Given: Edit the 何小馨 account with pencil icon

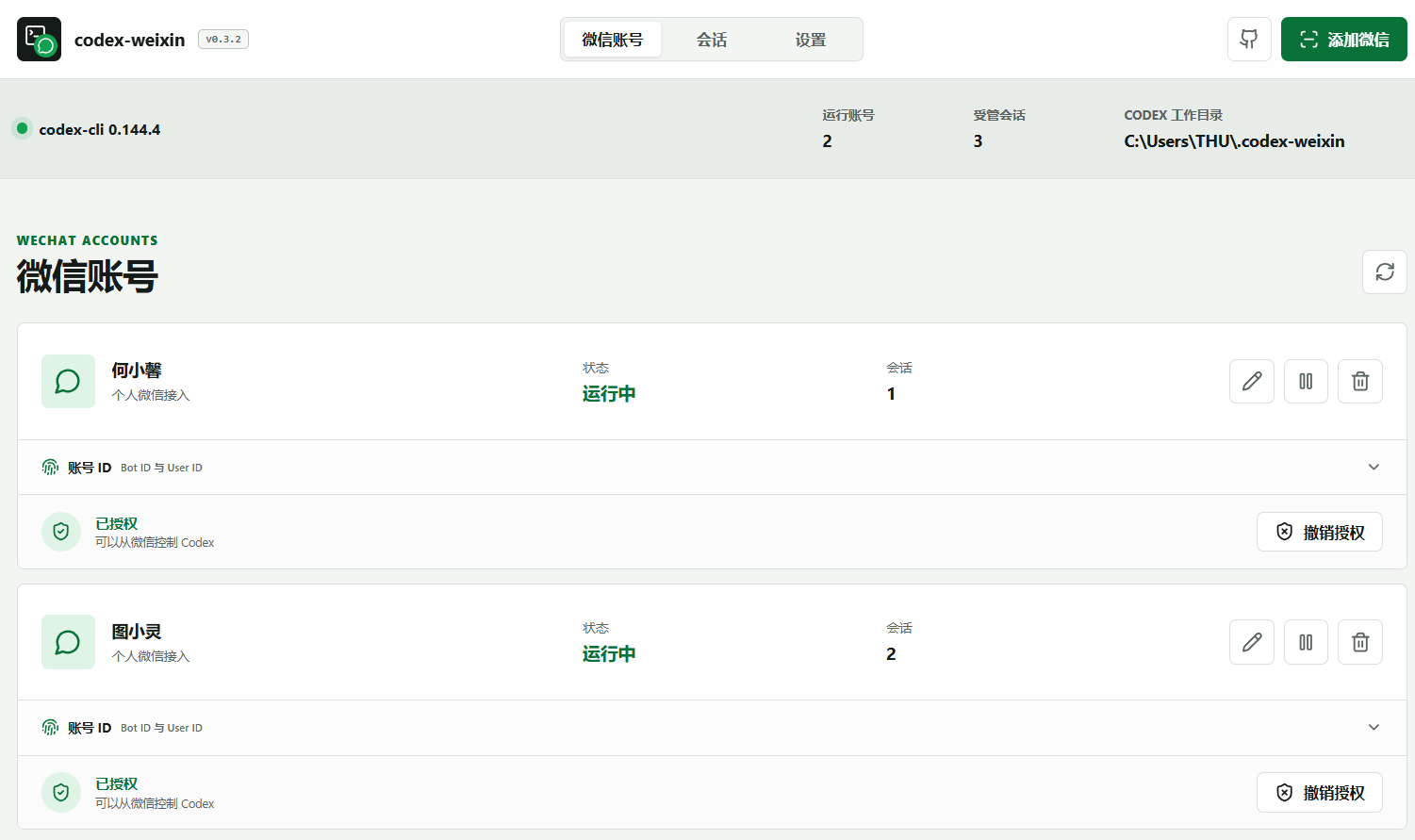Looking at the screenshot, I should 1252,381.
